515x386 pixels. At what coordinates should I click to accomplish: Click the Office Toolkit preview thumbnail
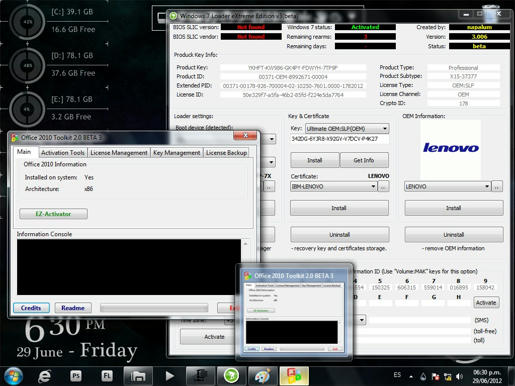pyautogui.click(x=294, y=312)
